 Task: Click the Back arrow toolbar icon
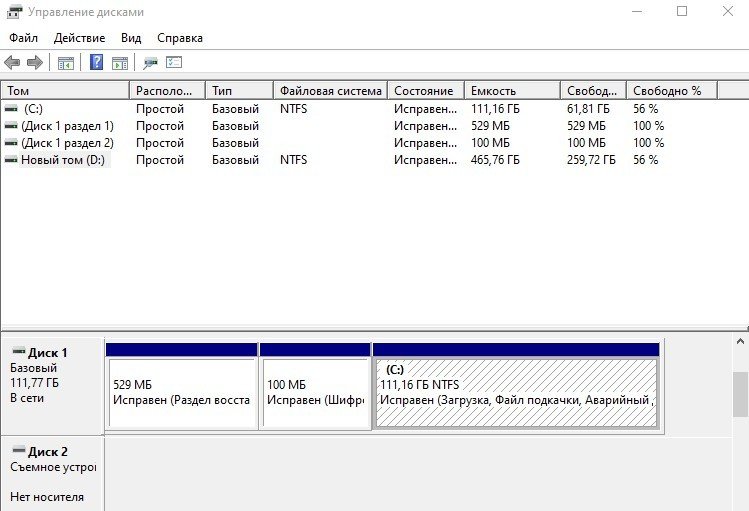click(x=12, y=62)
